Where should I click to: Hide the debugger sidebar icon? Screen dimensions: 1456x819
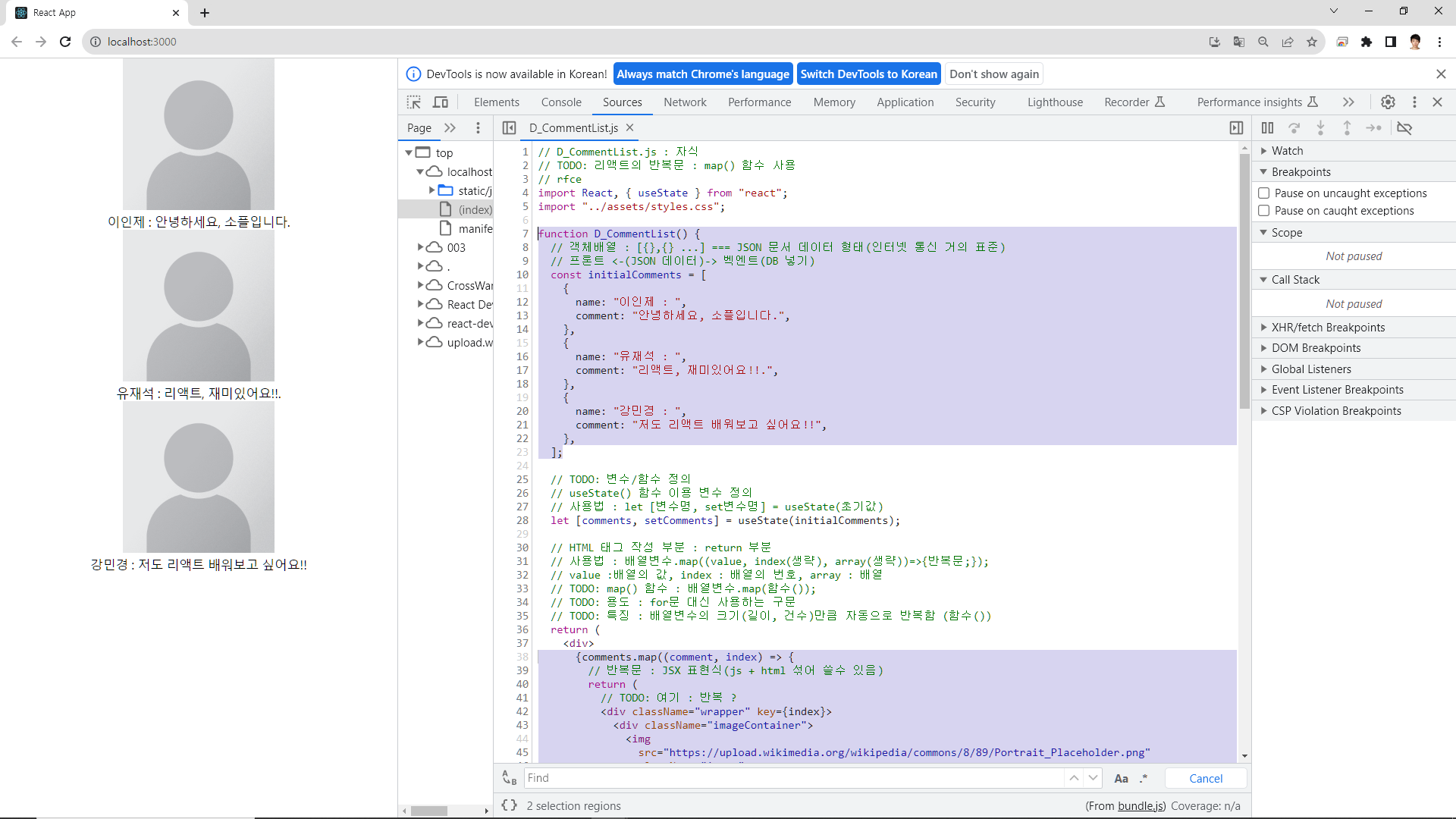point(1236,128)
